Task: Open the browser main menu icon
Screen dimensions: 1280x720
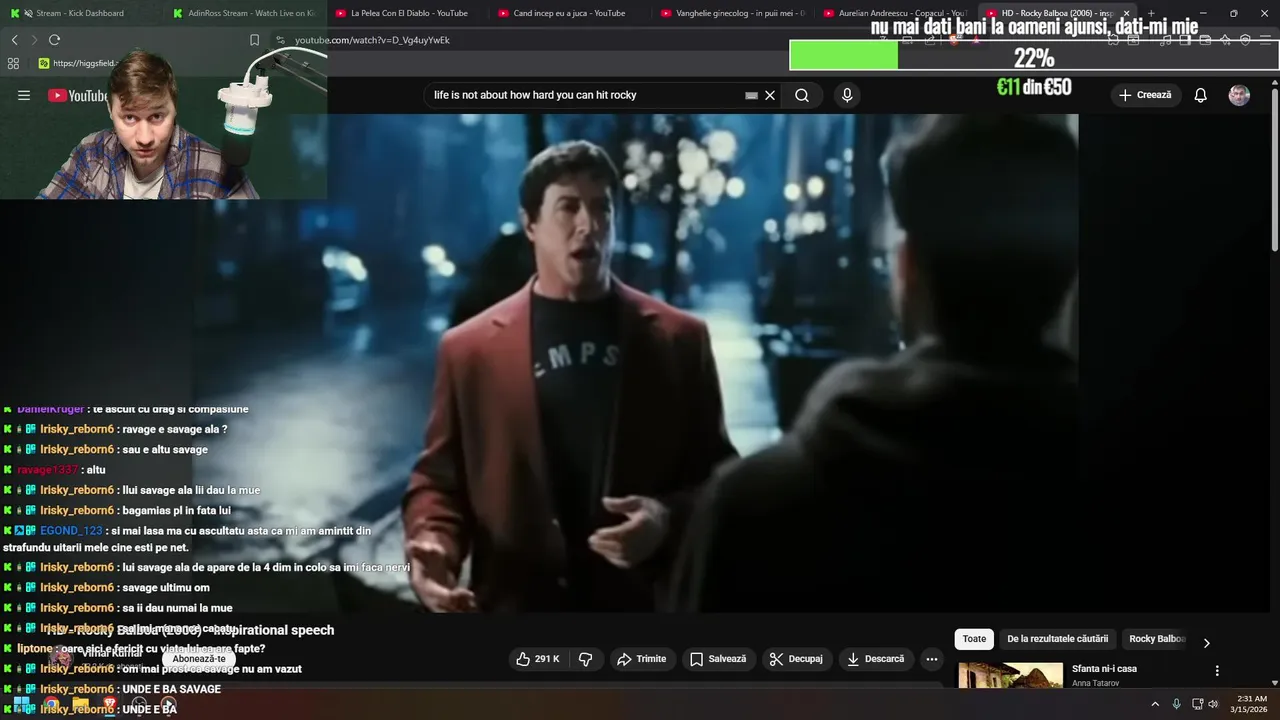Action: (x=1266, y=40)
